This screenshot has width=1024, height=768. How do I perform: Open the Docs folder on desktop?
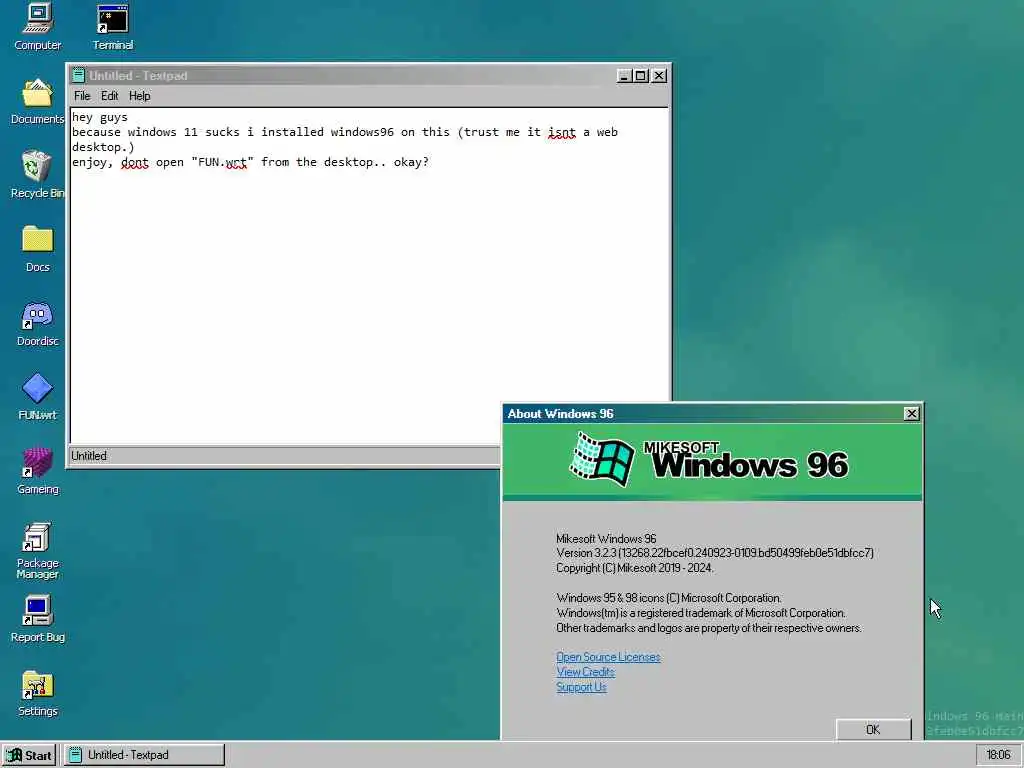click(x=37, y=248)
